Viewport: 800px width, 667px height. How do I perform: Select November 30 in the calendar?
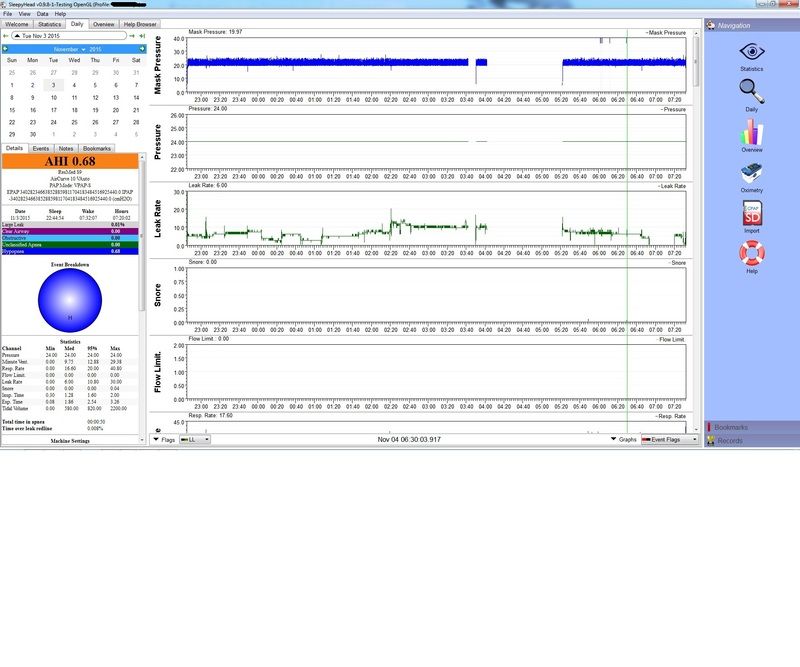pos(33,134)
